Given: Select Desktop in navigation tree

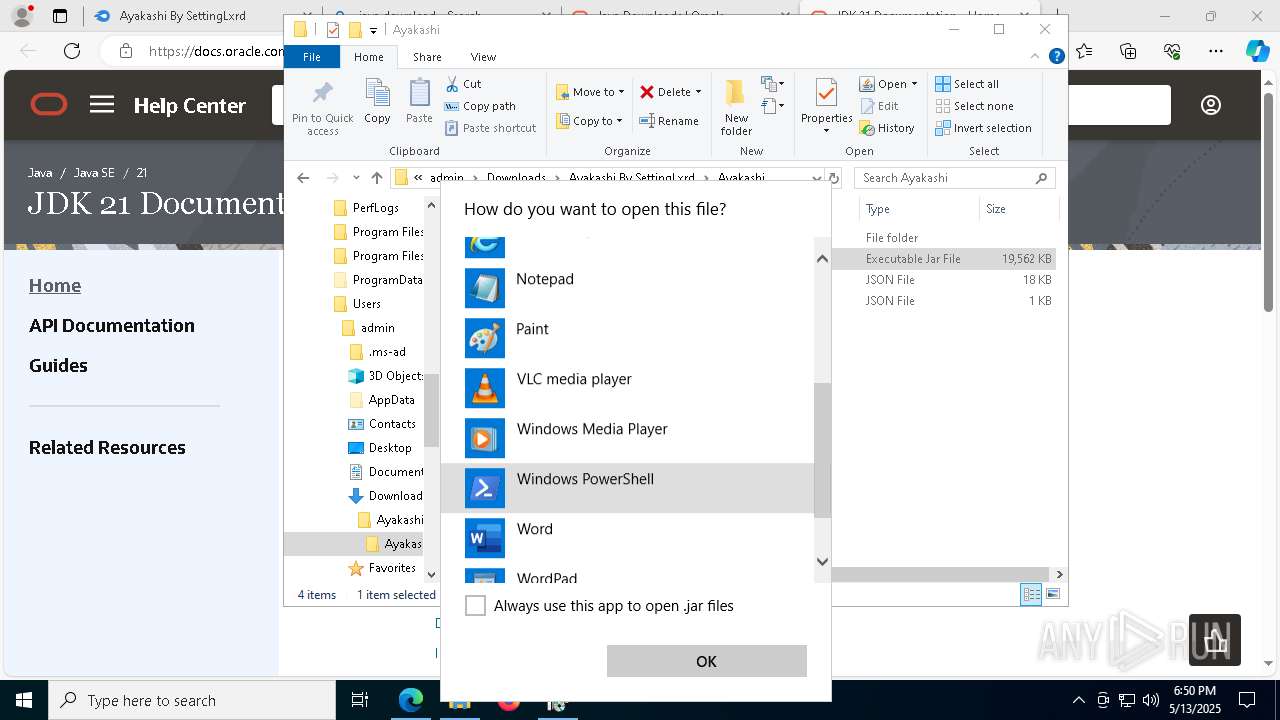Looking at the screenshot, I should (380, 448).
